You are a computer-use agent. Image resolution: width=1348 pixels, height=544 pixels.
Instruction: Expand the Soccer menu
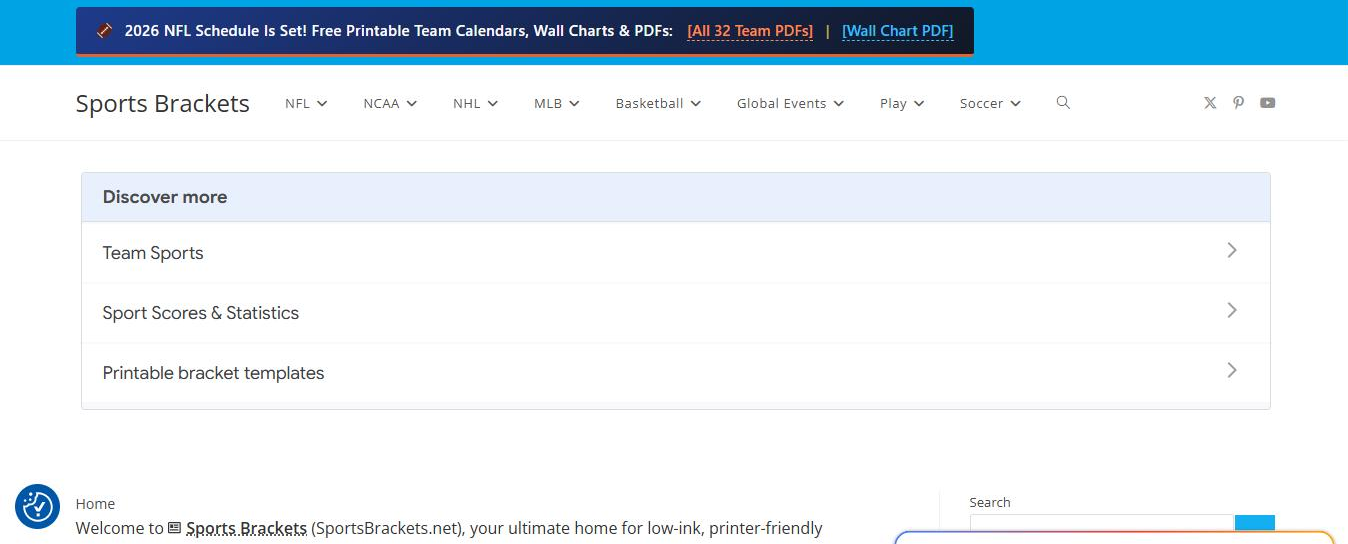[x=990, y=103]
